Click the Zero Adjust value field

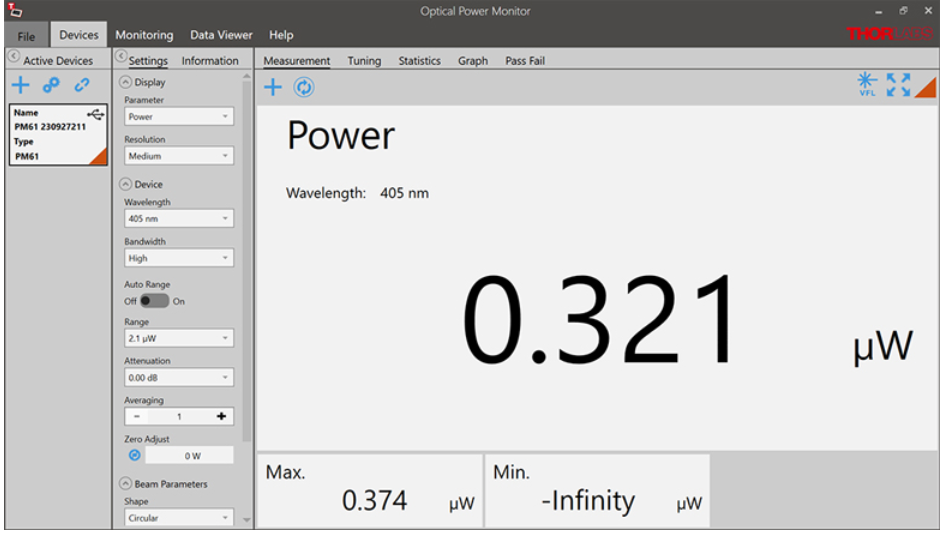[x=191, y=456]
